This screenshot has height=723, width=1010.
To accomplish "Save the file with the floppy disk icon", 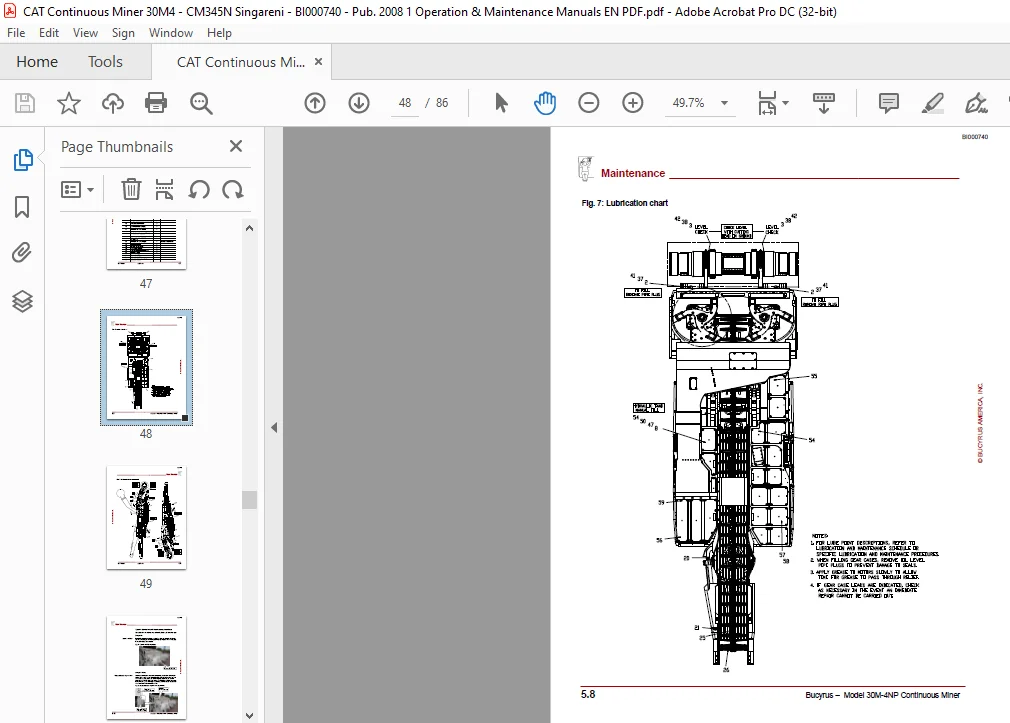I will tap(25, 103).
